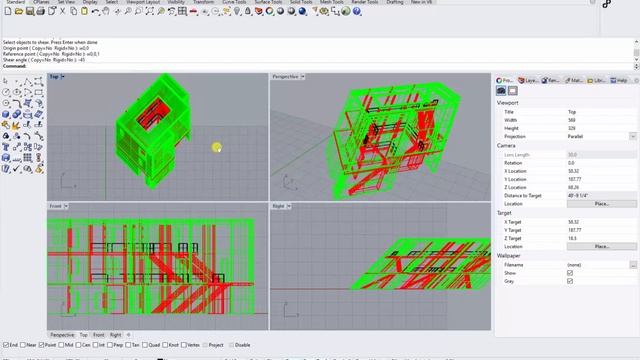This screenshot has height=360, width=640.
Task: Toggle the Quad osnap checkbox
Action: tap(145, 345)
